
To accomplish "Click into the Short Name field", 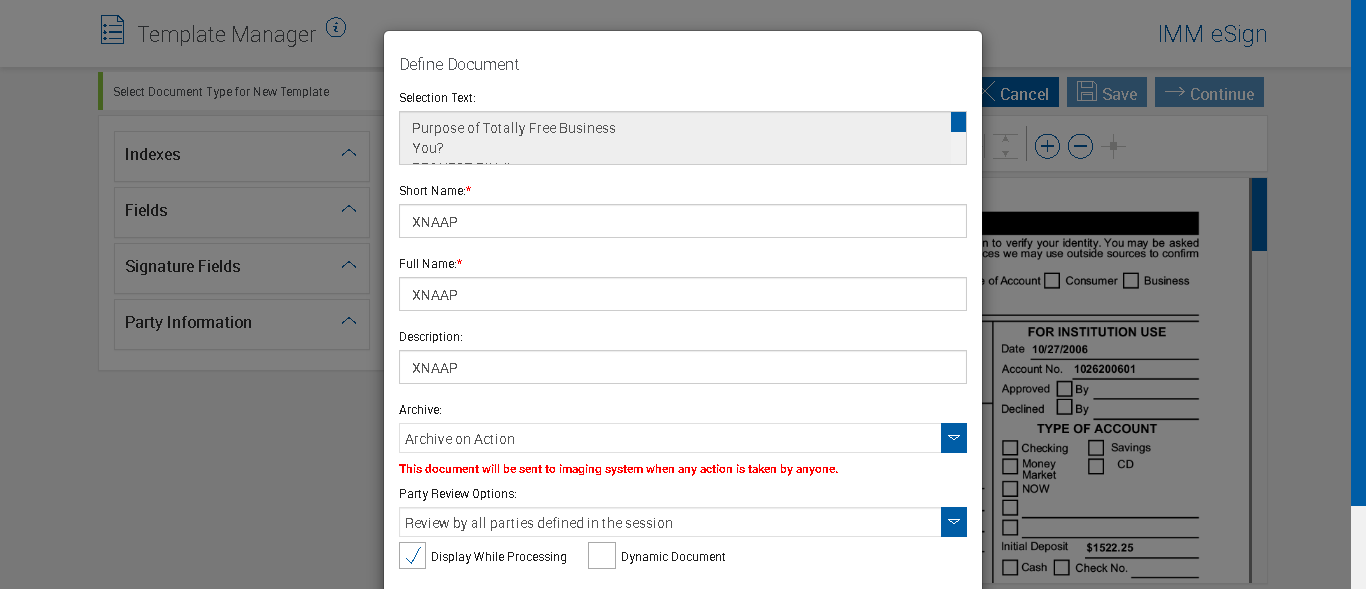I will tap(682, 221).
